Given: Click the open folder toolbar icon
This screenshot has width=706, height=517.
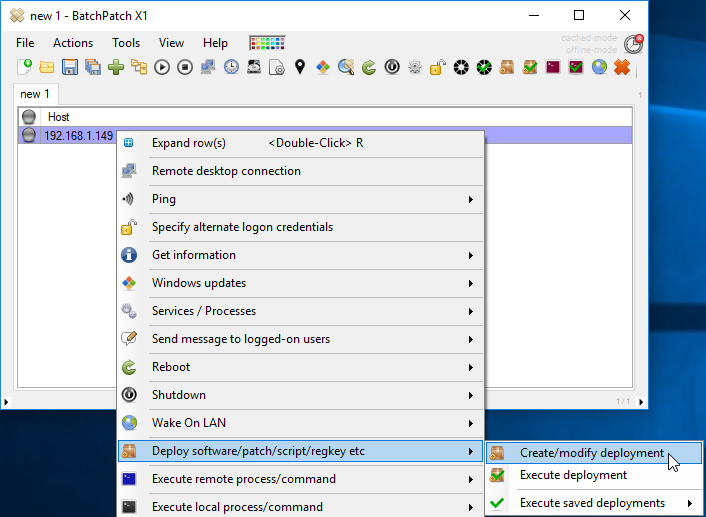Looking at the screenshot, I should click(x=47, y=67).
